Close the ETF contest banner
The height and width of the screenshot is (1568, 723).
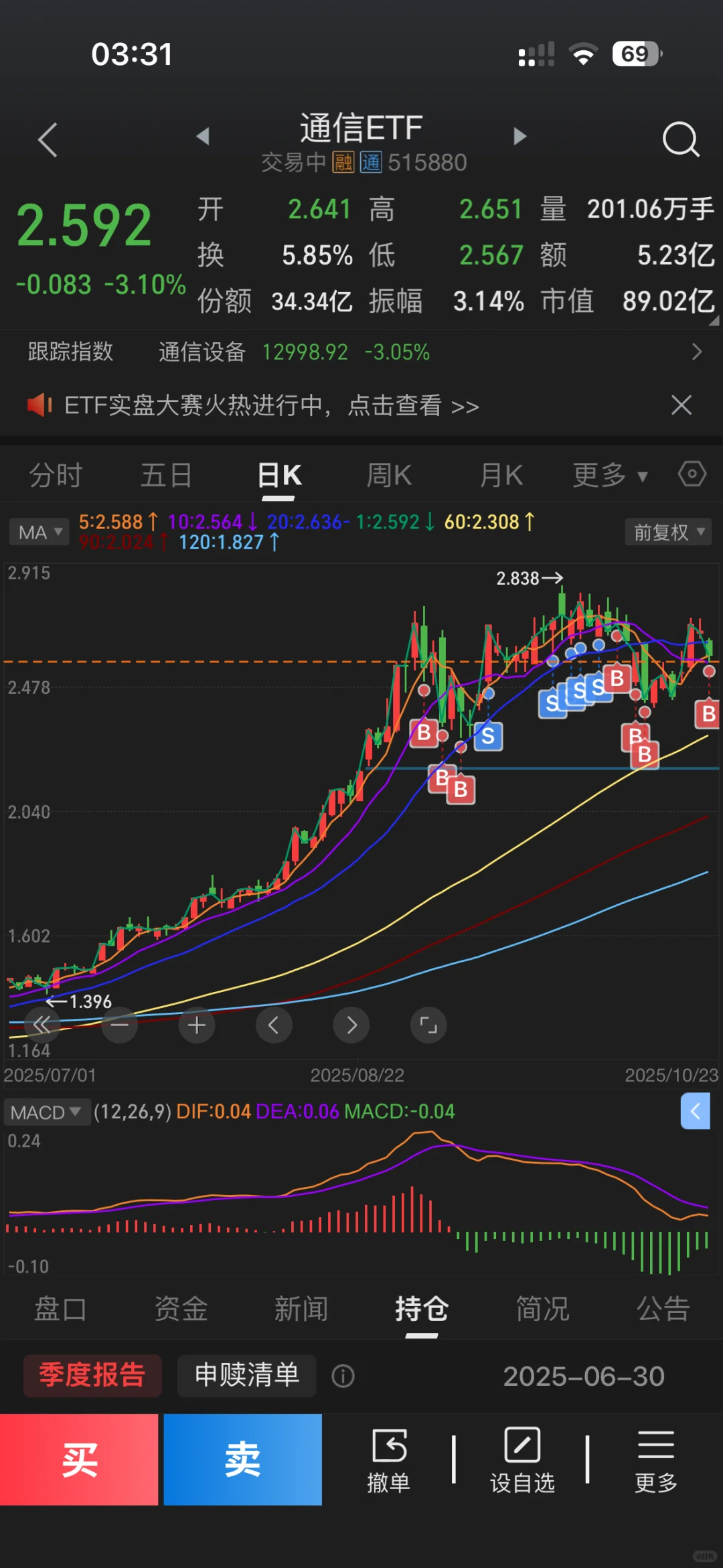(681, 405)
